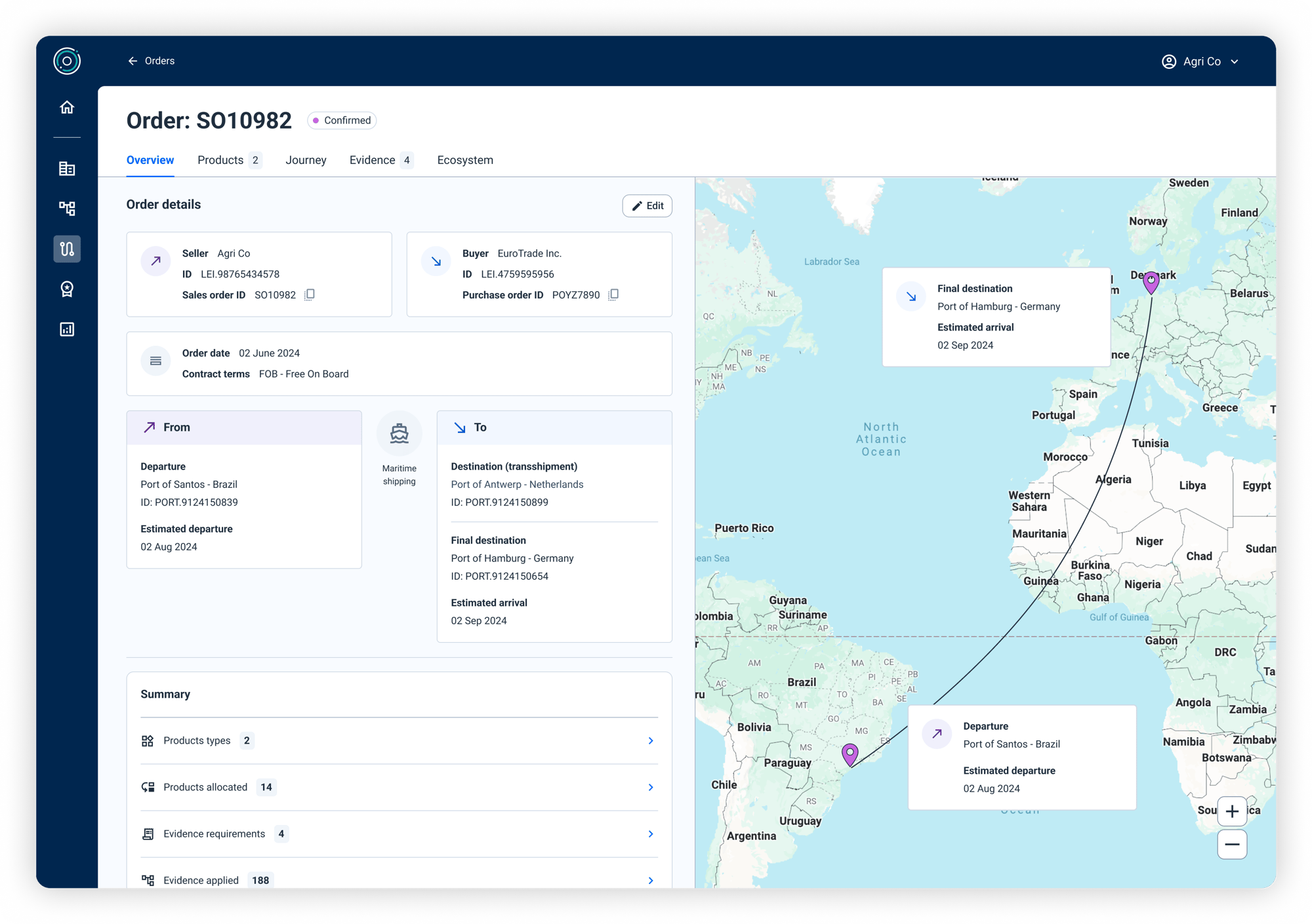Click the buyer ID LEI.4759595956
This screenshot has width=1312, height=924.
[x=518, y=274]
